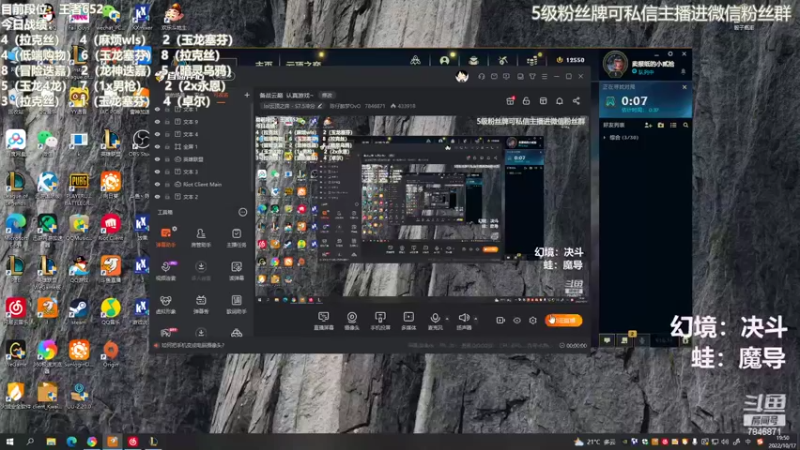Image resolution: width=800 pixels, height=450 pixels.
Task: Open League client loot hammer icon
Action: (x=503, y=60)
